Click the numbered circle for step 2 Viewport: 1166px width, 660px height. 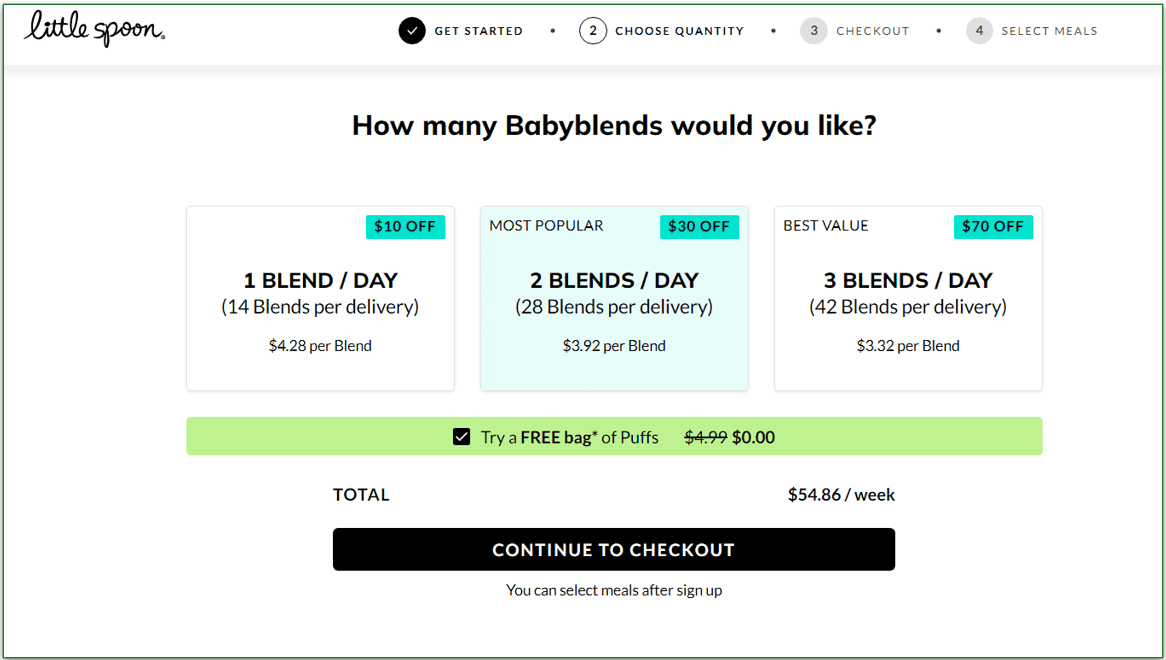click(x=592, y=31)
